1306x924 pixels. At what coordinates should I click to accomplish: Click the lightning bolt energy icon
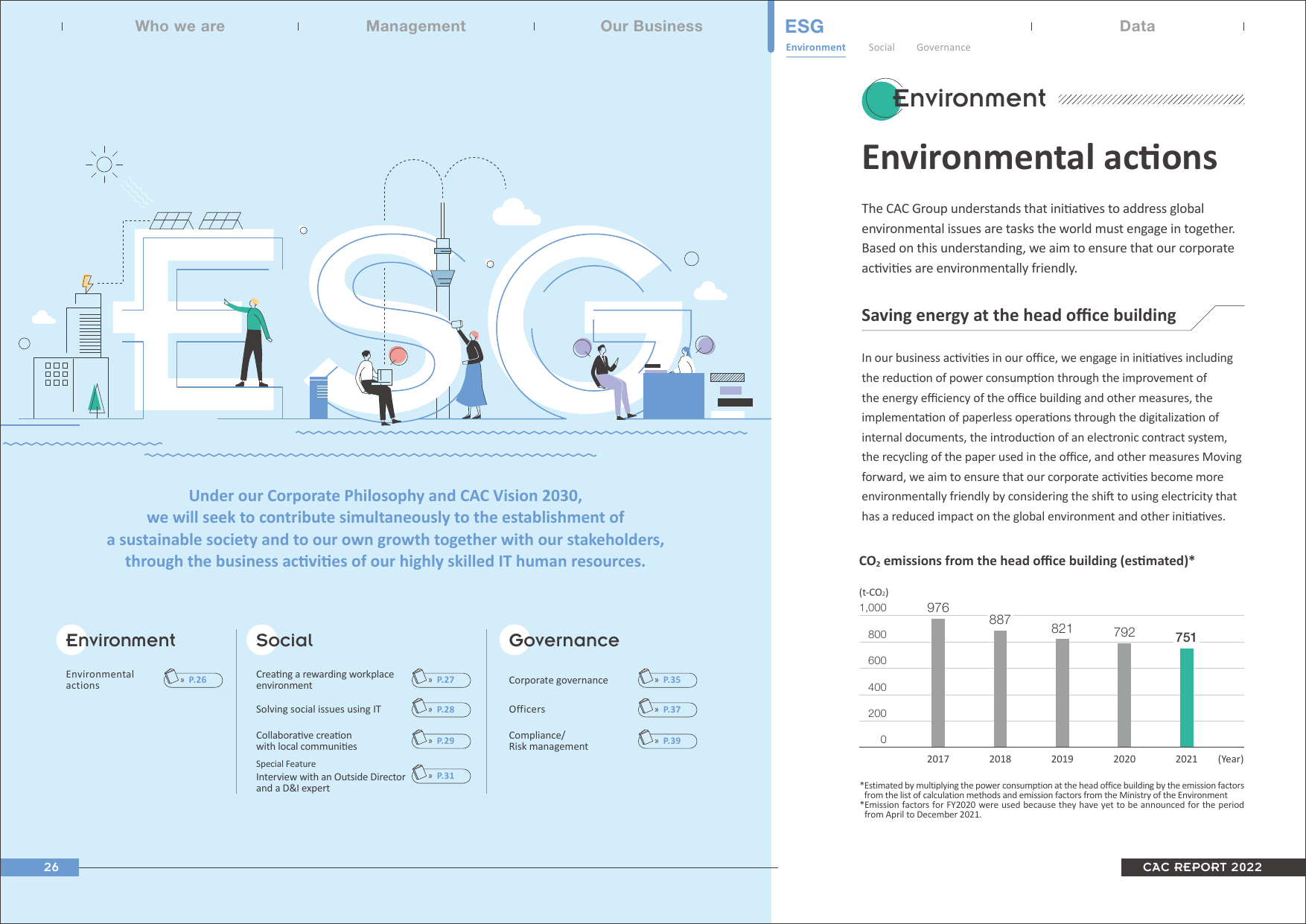(87, 283)
